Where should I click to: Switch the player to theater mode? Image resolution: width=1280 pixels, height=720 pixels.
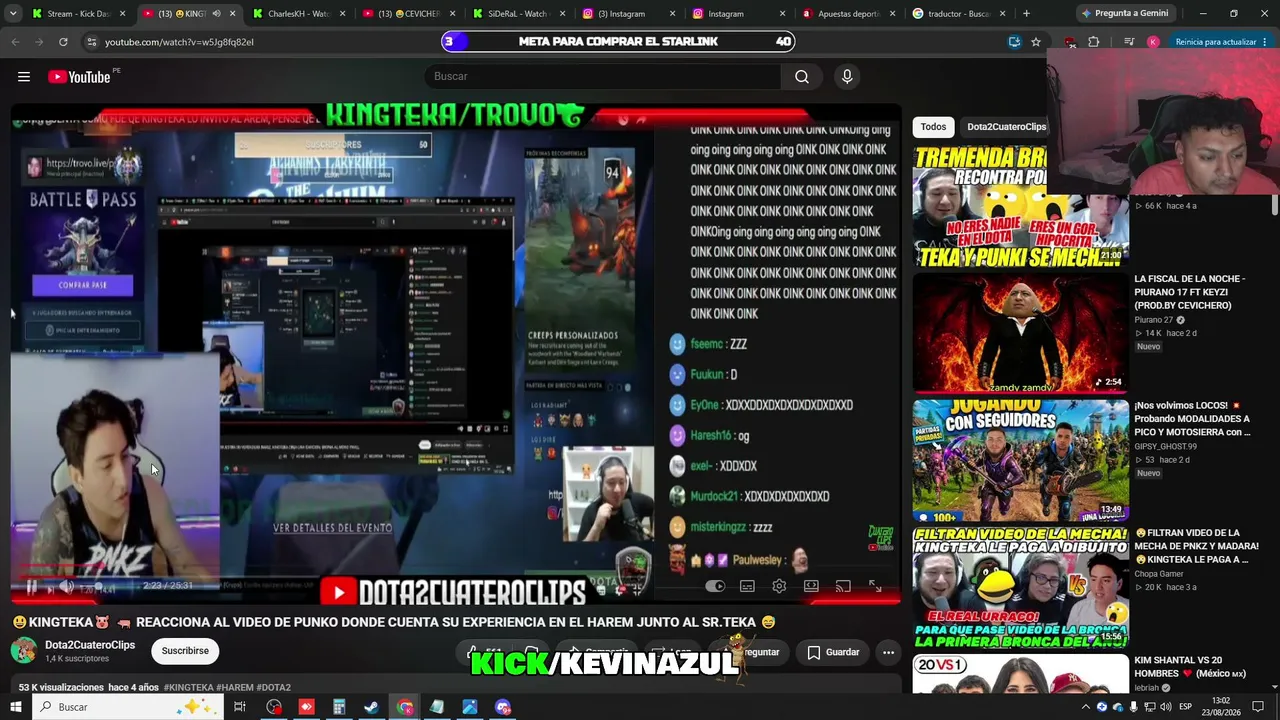[x=811, y=587]
